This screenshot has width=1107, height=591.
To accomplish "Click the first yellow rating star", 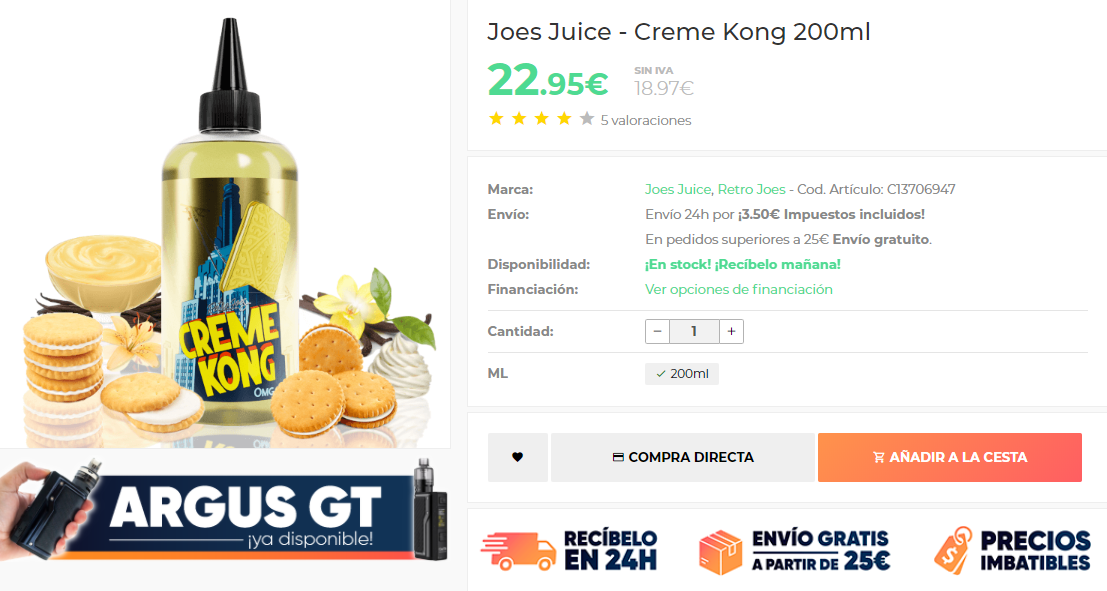I will [x=496, y=119].
